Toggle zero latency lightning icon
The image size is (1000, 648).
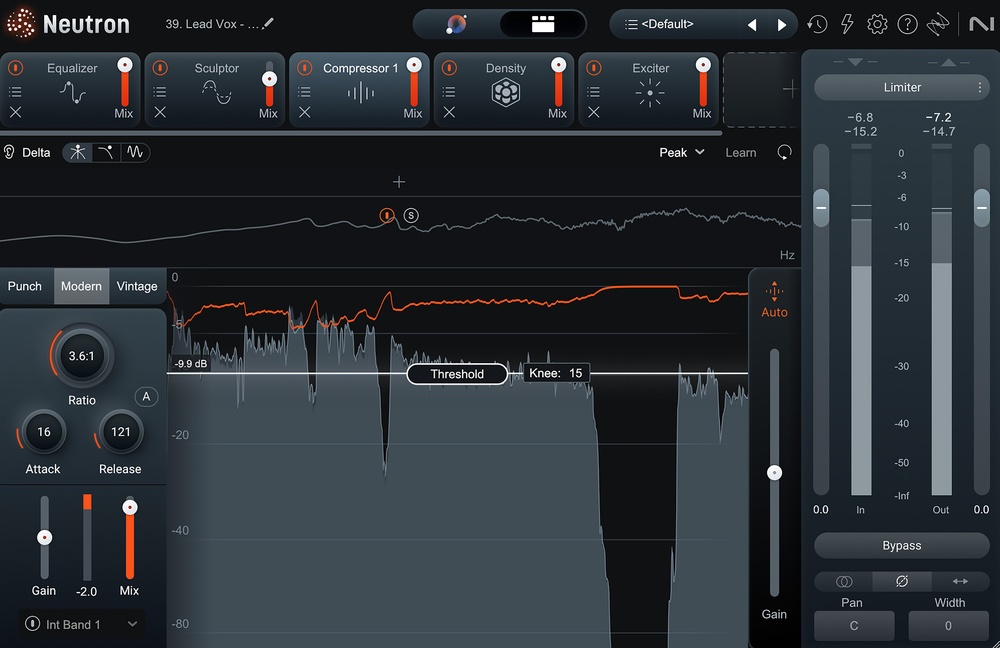(847, 24)
